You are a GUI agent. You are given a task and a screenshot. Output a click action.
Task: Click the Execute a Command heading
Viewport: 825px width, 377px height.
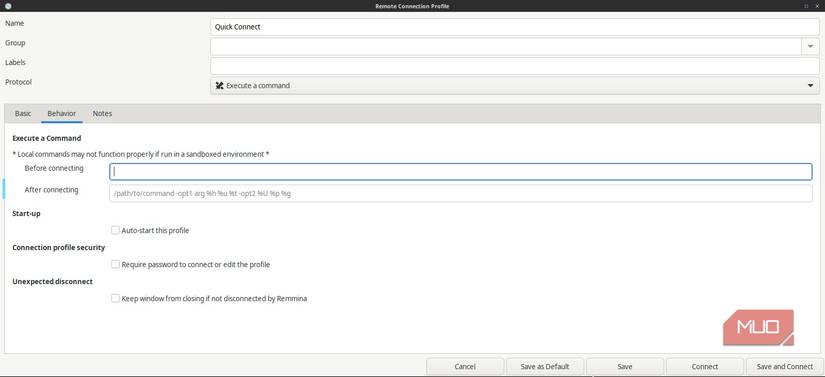(47, 138)
